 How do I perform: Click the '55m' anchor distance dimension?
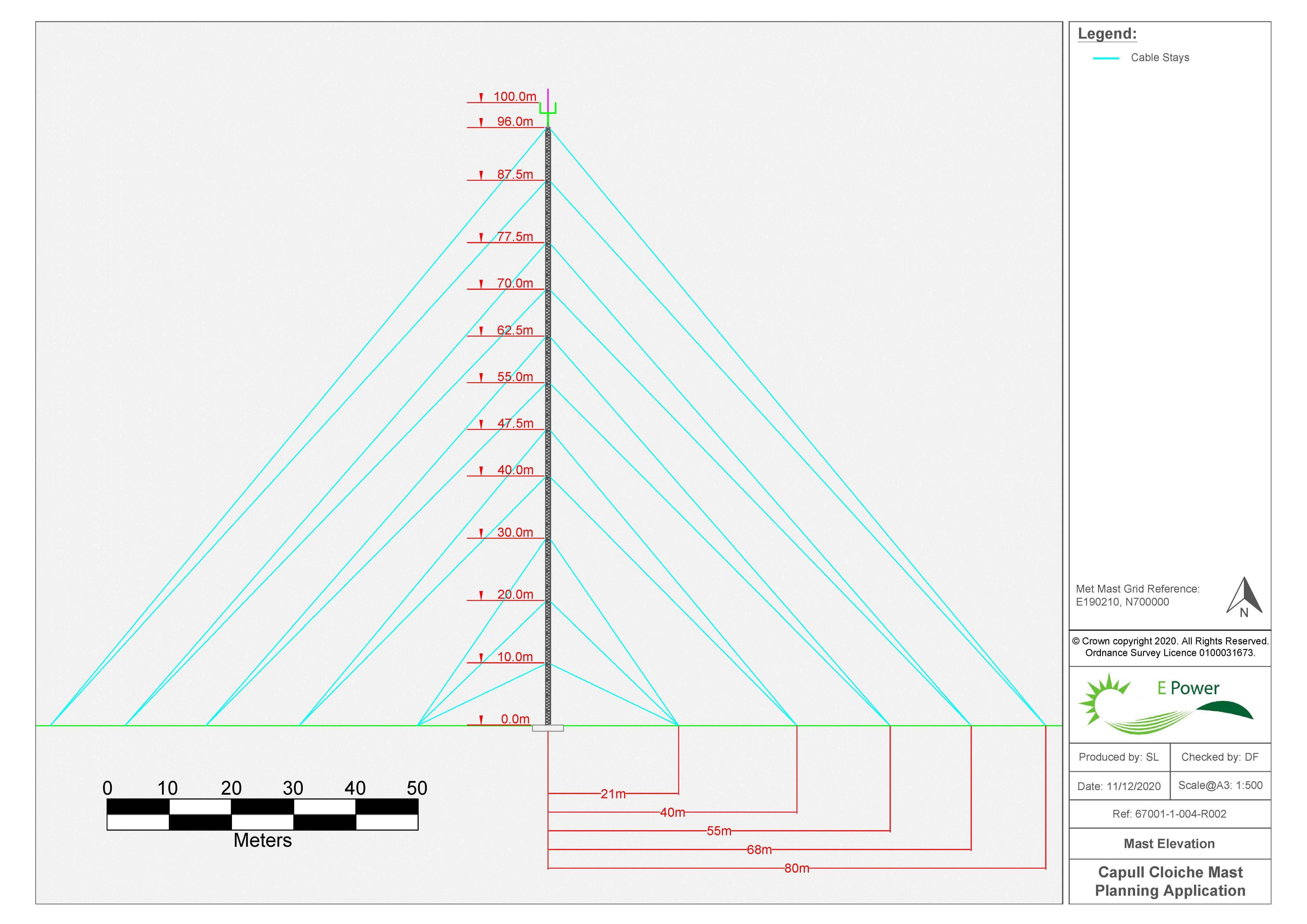point(719,831)
